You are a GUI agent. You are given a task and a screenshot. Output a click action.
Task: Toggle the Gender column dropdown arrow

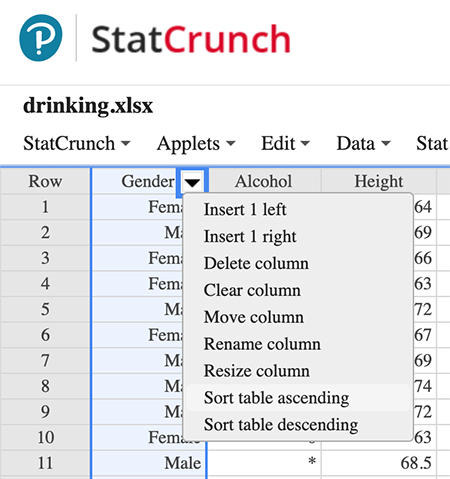pos(192,182)
